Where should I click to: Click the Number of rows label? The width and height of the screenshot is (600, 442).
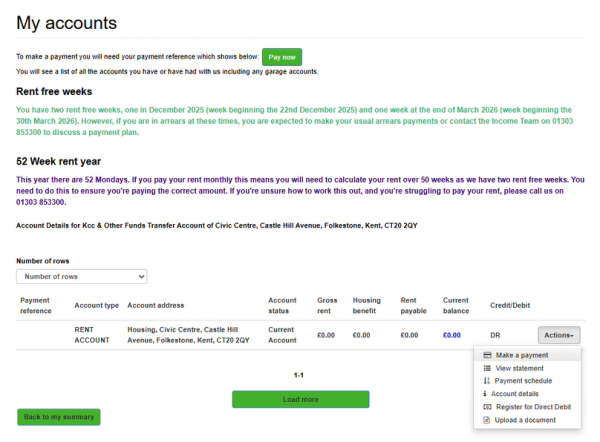click(42, 261)
